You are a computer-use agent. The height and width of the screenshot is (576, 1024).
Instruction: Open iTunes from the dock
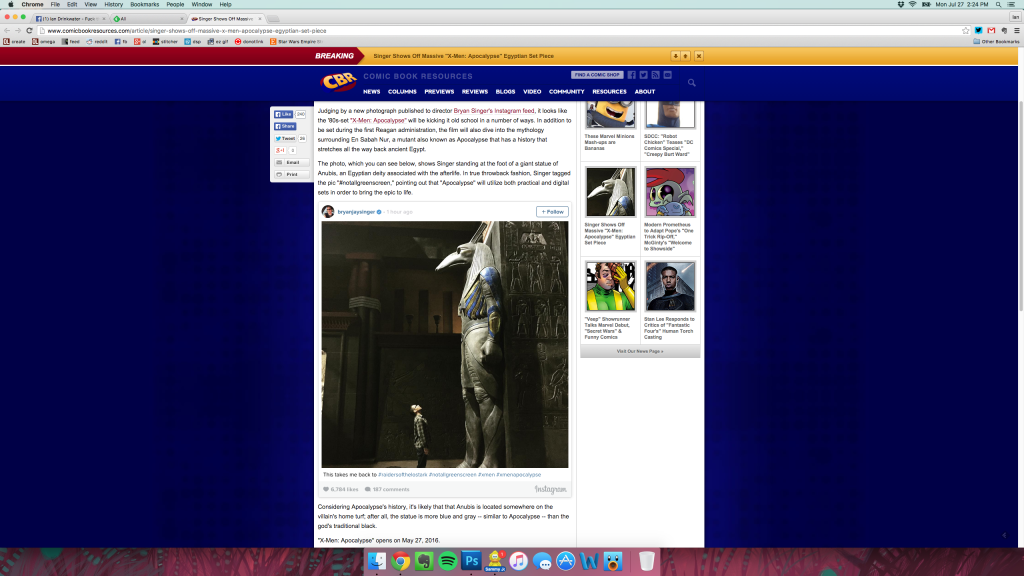tap(519, 561)
